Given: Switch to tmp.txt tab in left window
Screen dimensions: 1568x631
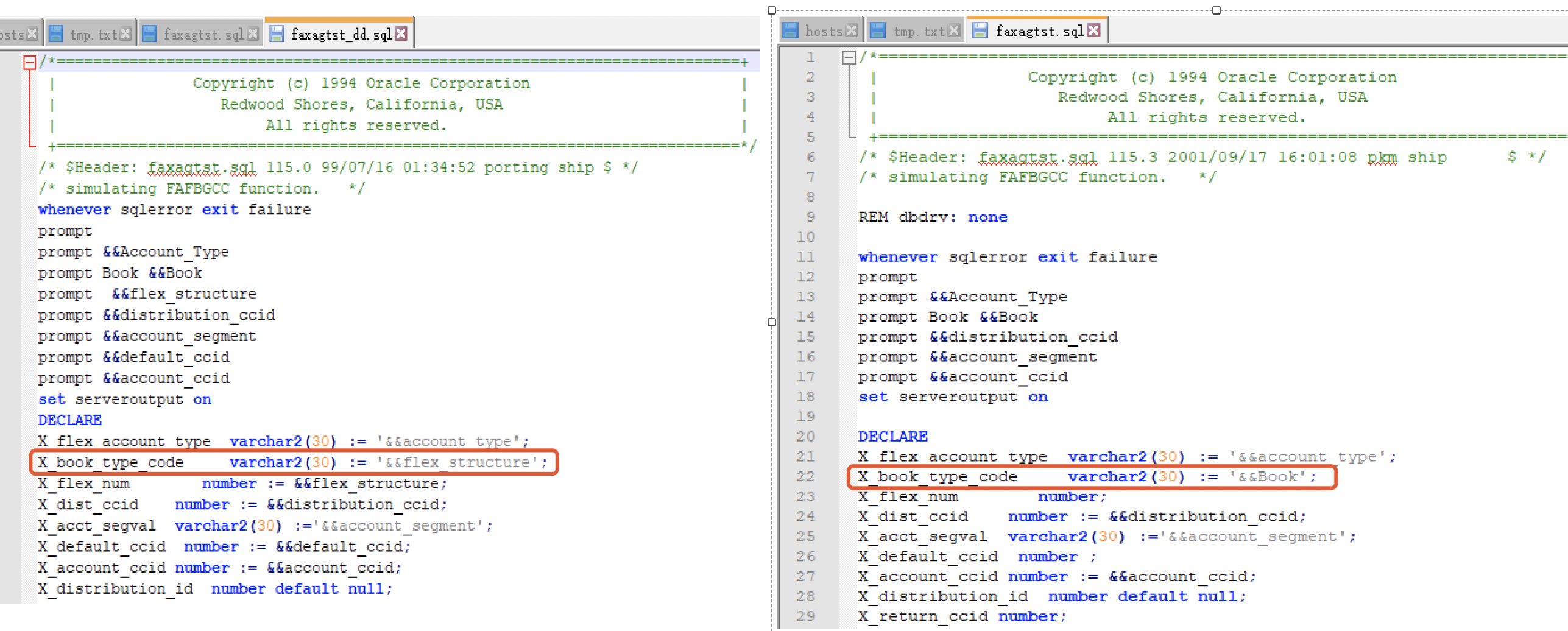Looking at the screenshot, I should click(90, 34).
